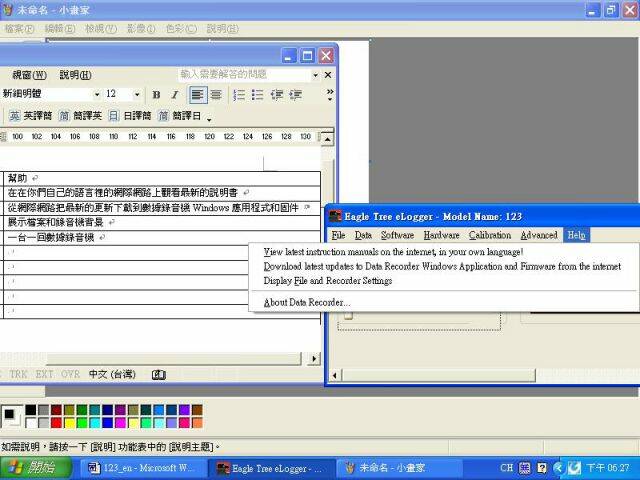This screenshot has height=480, width=640.
Task: Click the table row 展示檔案和錄音機背景
Action: point(162,222)
